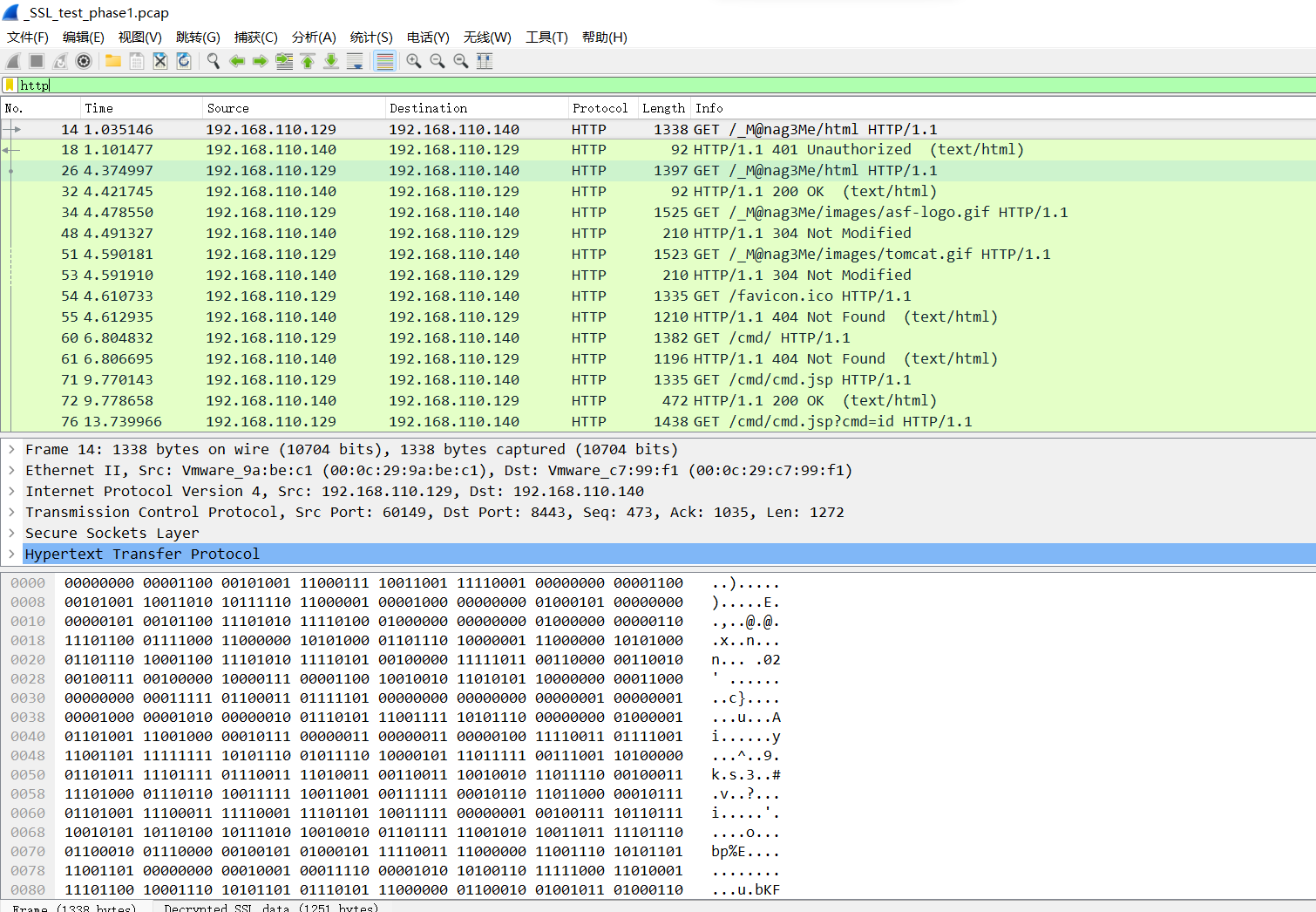Expand the Hypertext Transfer Protocol row
This screenshot has height=912, width=1316.
[11, 555]
